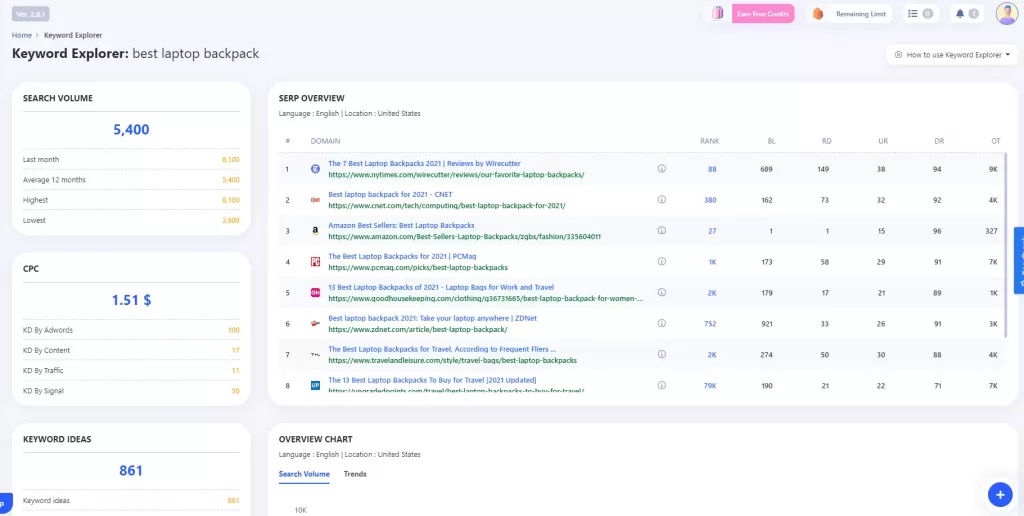Click info icon for Travel and Leisure result
1024x516 pixels.
pyautogui.click(x=662, y=354)
